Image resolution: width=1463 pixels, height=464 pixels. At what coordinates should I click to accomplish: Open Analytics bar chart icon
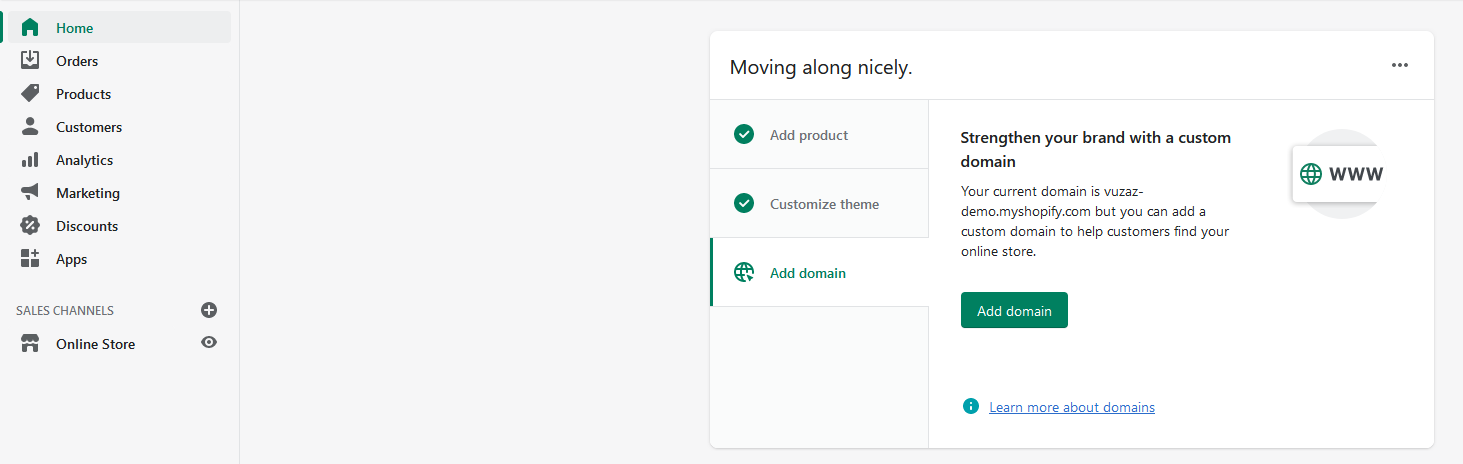point(30,160)
